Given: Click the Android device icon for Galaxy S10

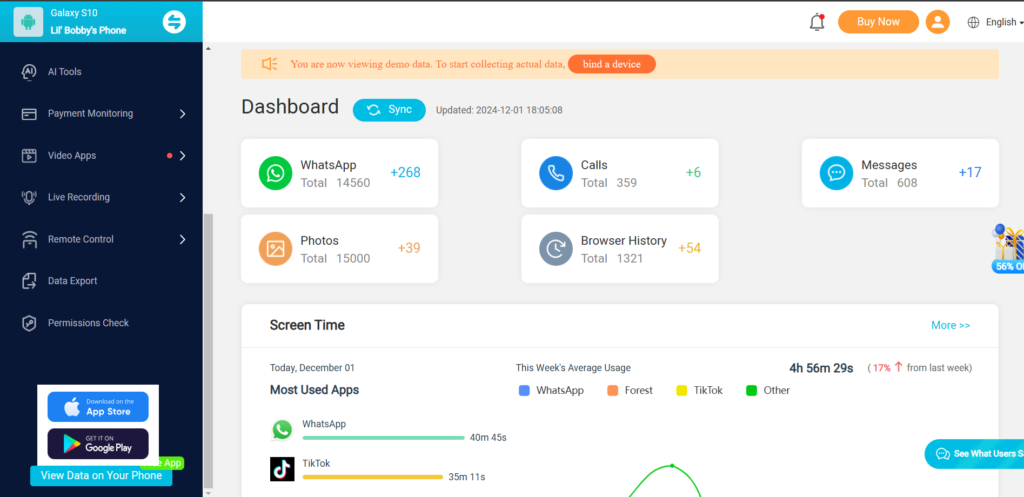Looking at the screenshot, I should pyautogui.click(x=28, y=22).
